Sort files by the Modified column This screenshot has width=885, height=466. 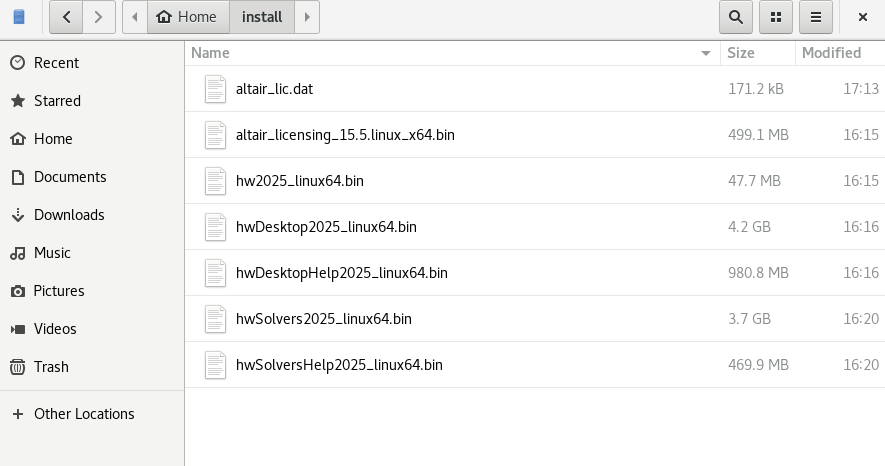tap(838, 53)
